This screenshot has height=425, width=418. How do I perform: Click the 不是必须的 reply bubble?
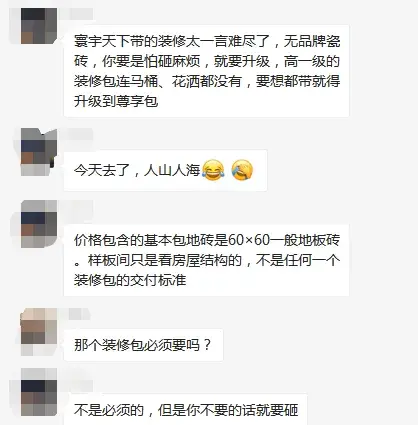pos(185,409)
